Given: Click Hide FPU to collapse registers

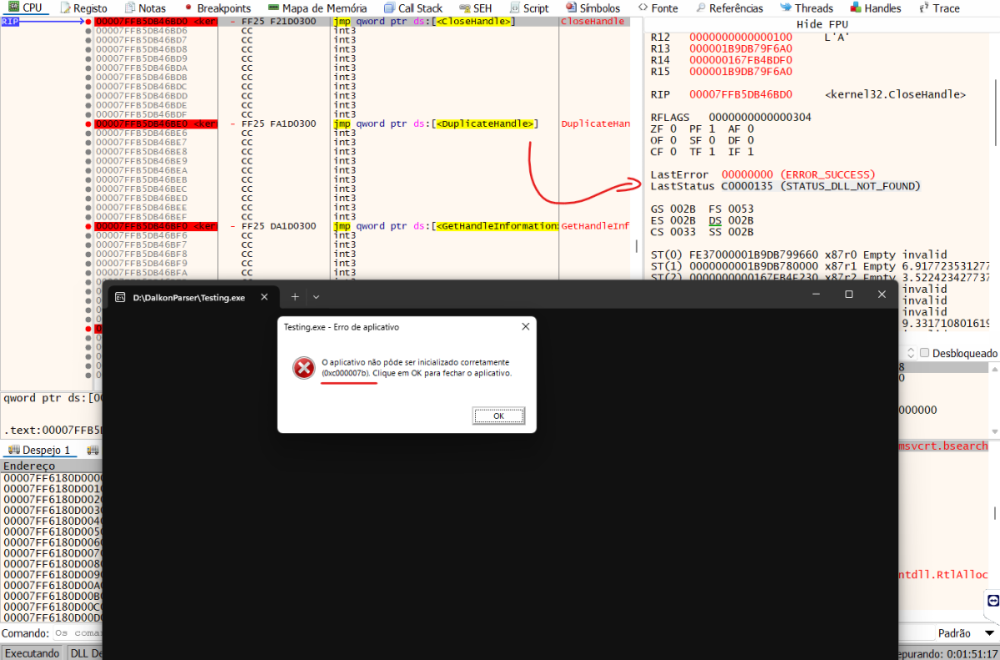Looking at the screenshot, I should pyautogui.click(x=822, y=24).
